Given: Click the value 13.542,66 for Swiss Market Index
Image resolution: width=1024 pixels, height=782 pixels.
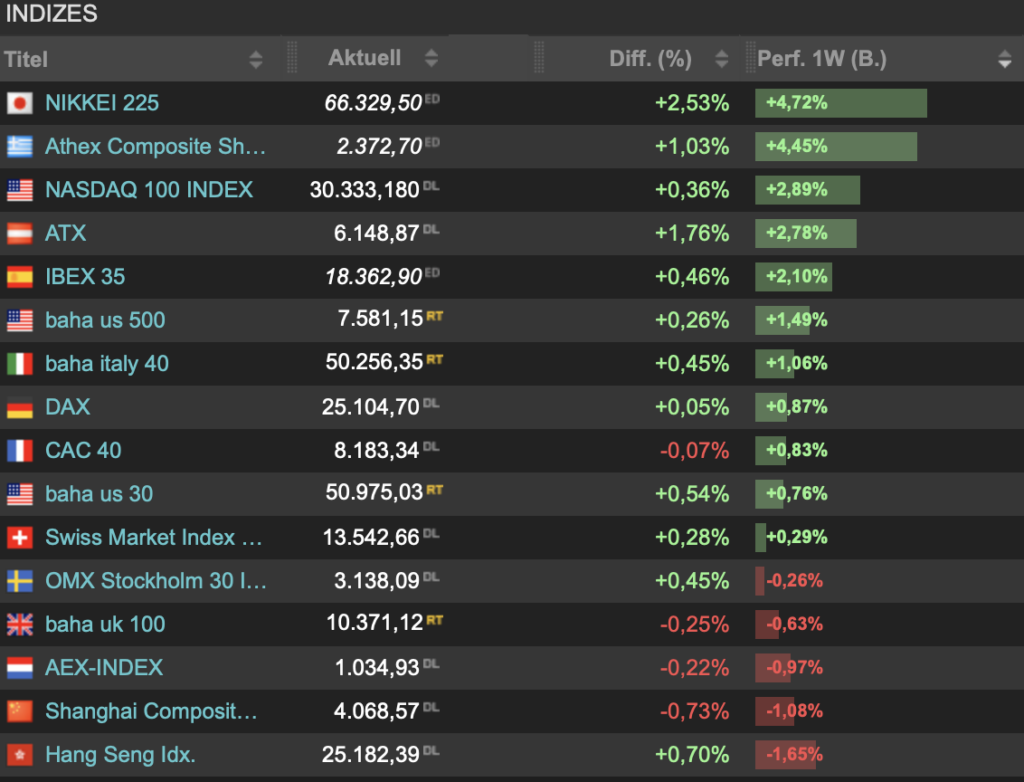Looking at the screenshot, I should point(371,537).
